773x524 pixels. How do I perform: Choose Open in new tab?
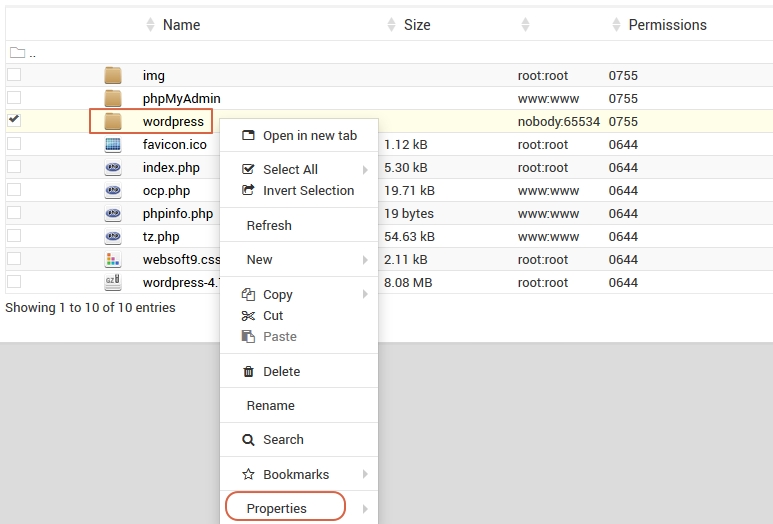pos(309,136)
